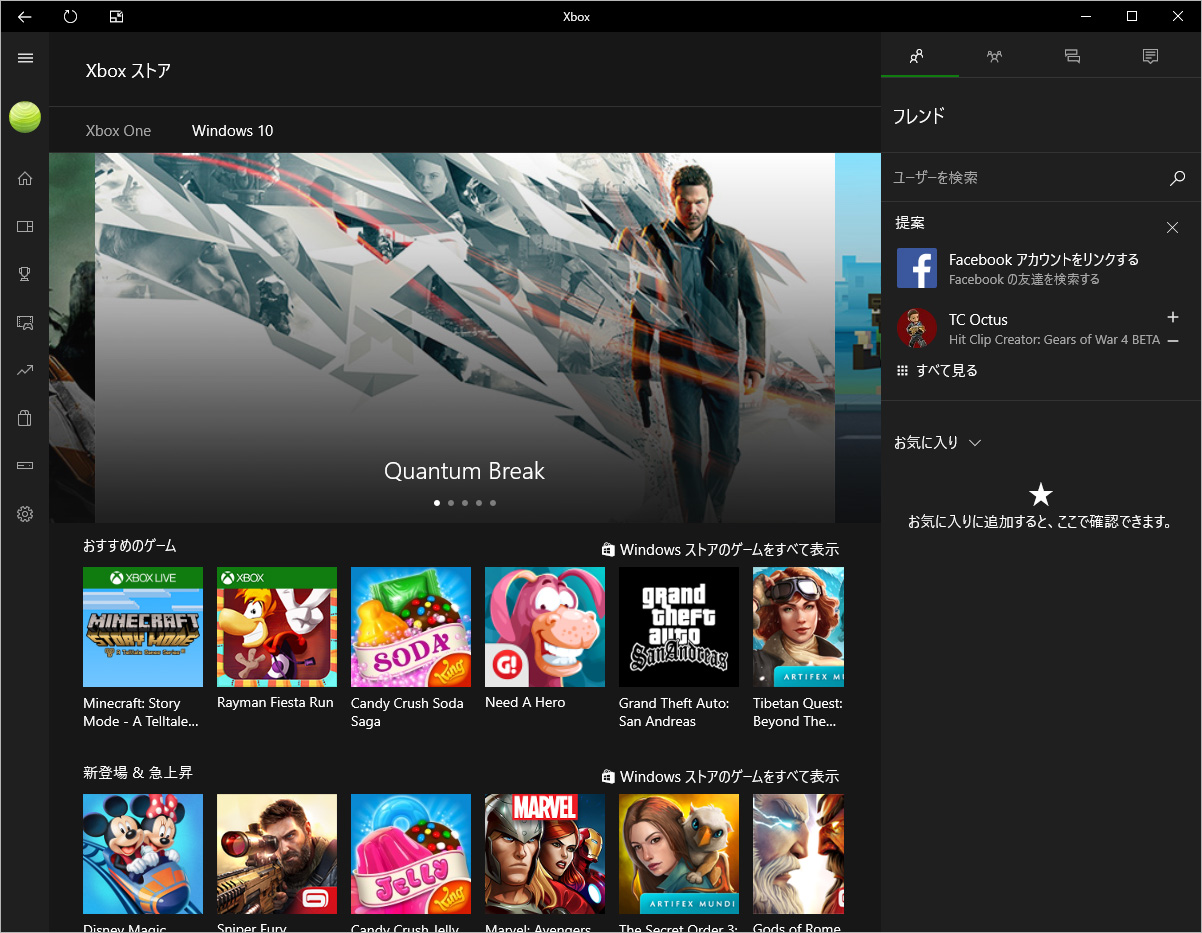
Task: Switch to the Activity alerts tab
Action: 1150,56
